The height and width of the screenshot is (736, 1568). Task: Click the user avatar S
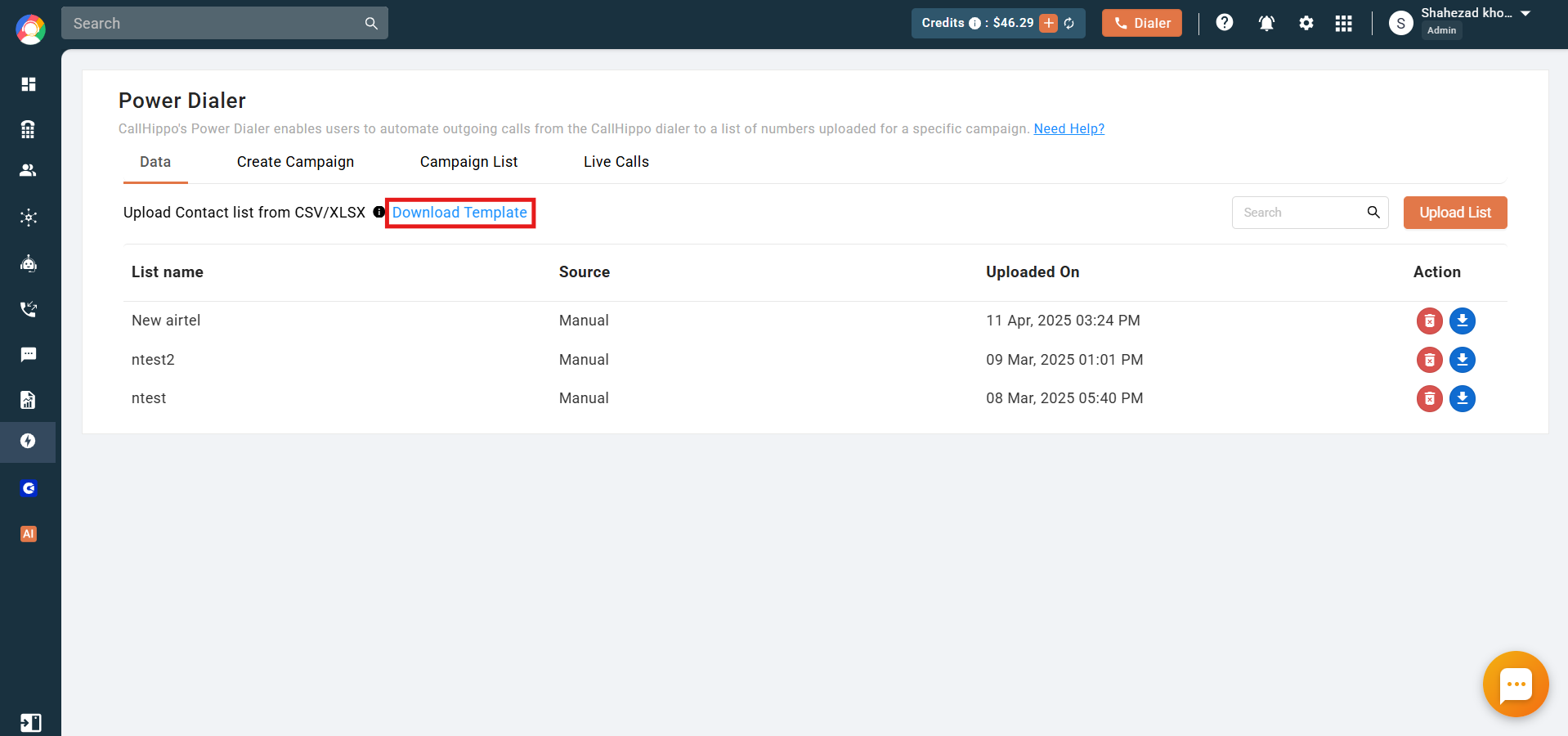(x=1400, y=23)
